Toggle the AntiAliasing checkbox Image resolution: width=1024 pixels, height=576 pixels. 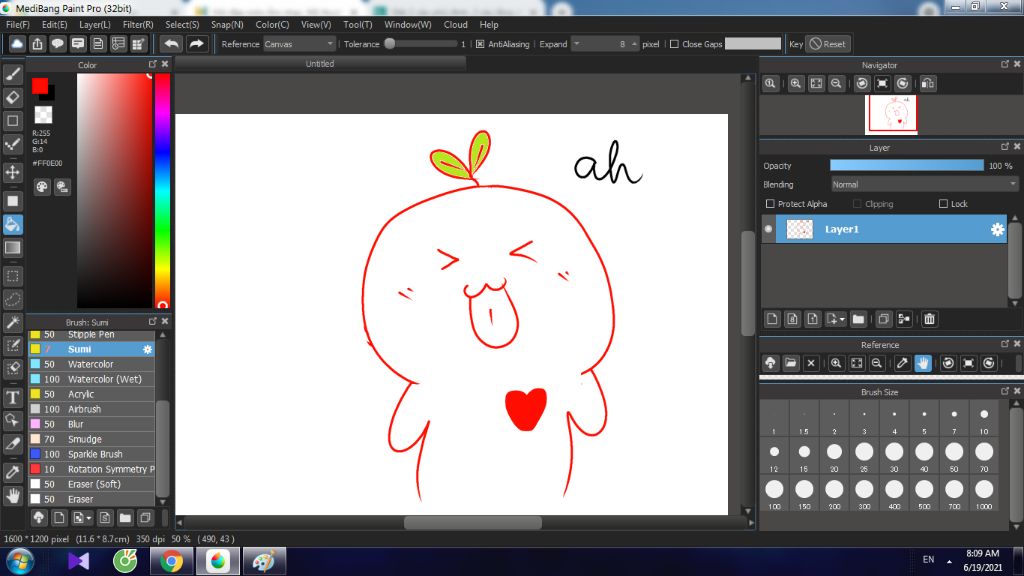480,44
